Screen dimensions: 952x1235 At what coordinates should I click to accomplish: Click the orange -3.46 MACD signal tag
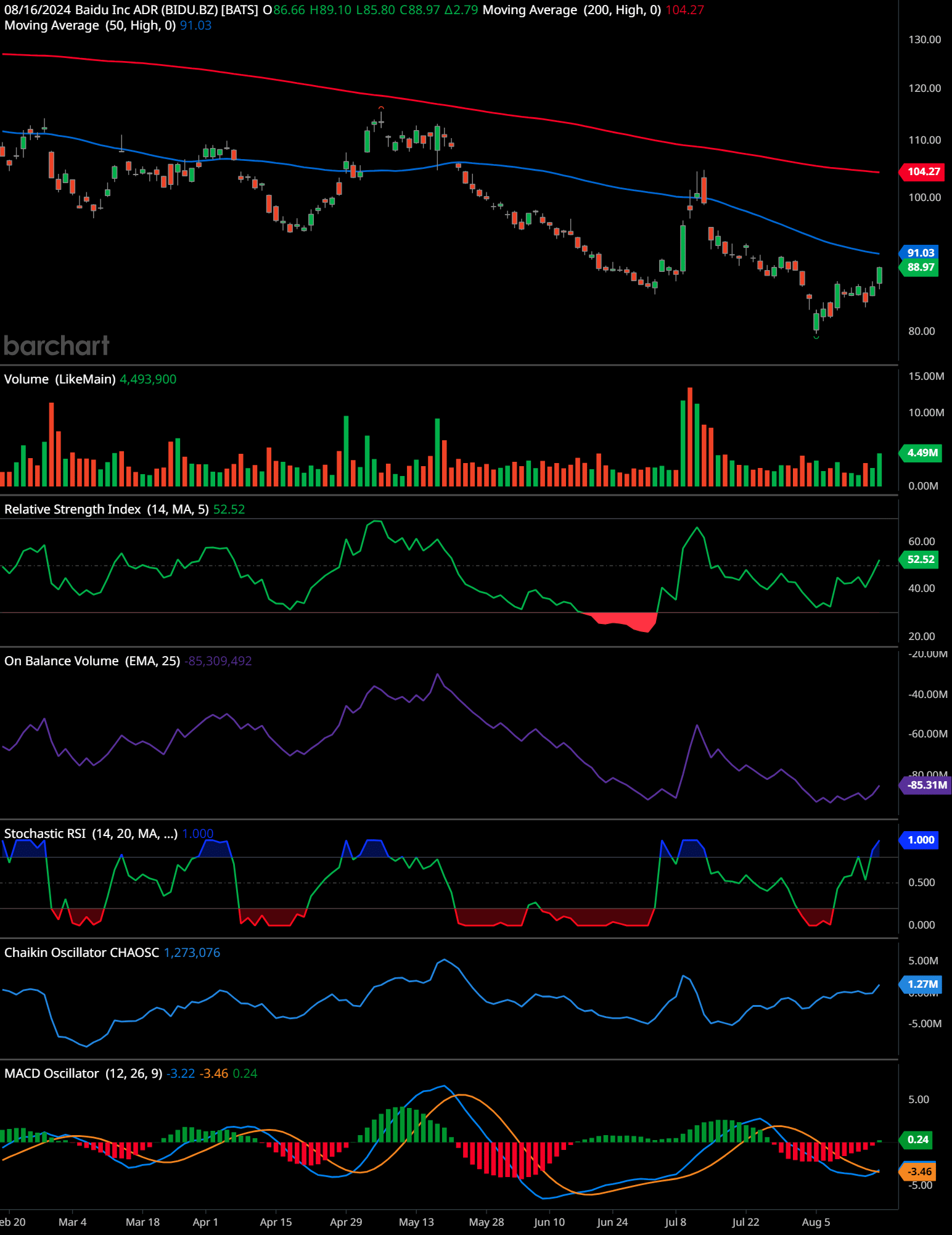918,1171
